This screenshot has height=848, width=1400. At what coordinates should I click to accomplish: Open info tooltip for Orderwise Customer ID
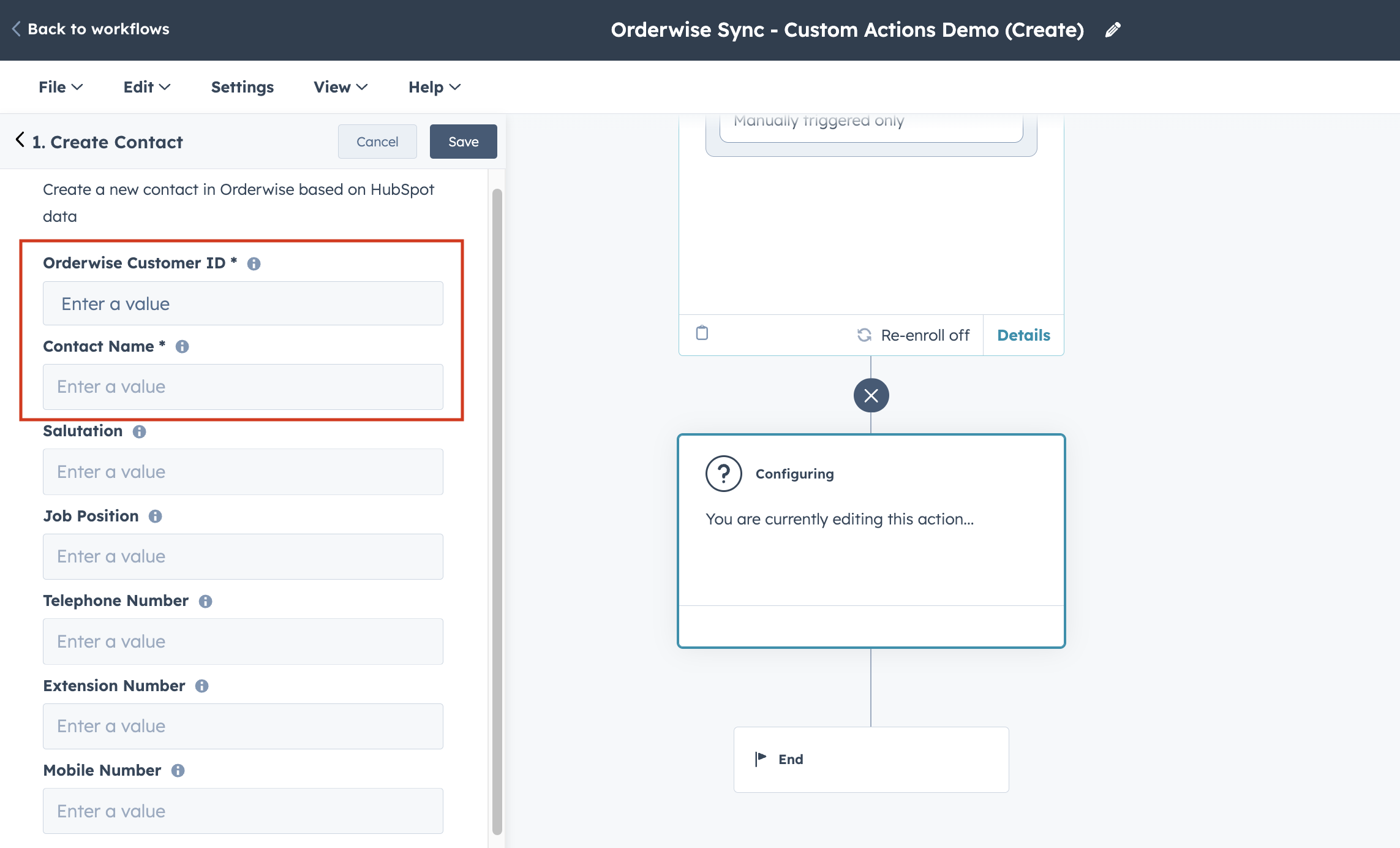(x=254, y=263)
